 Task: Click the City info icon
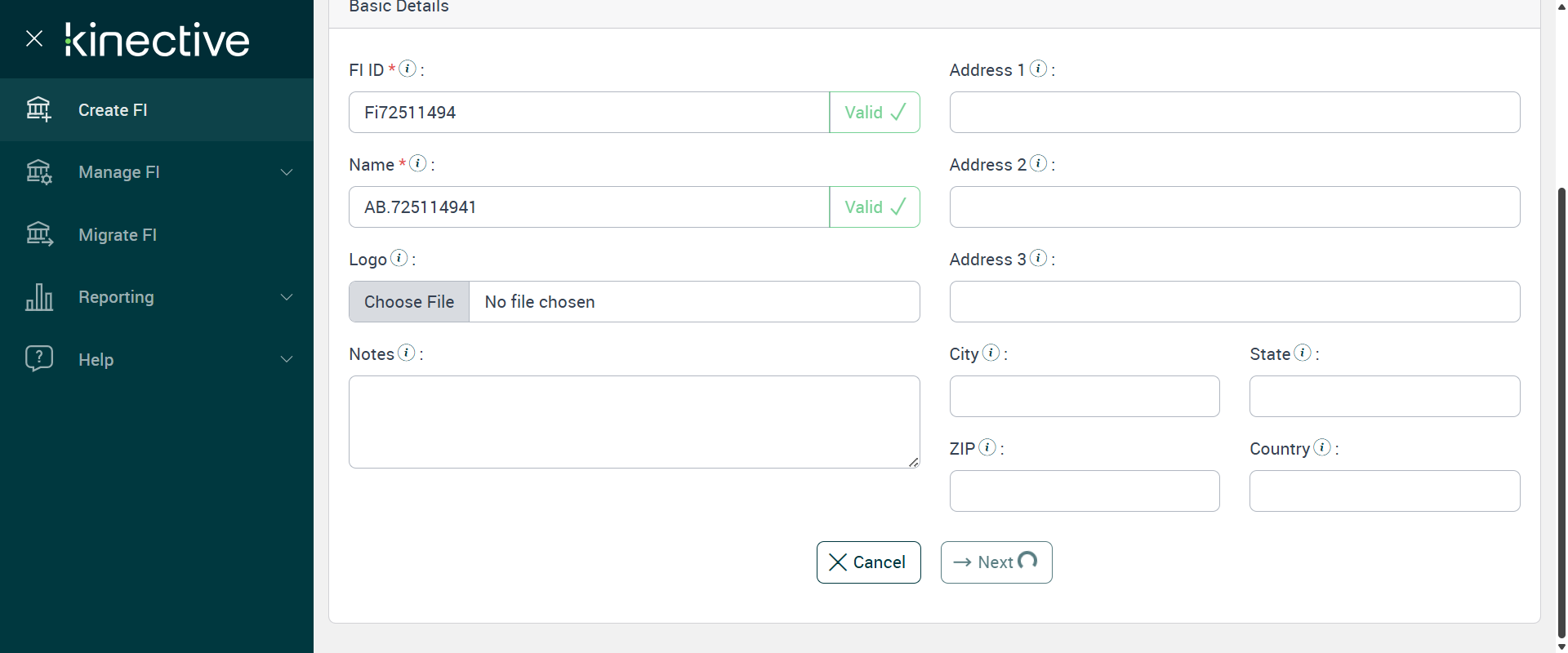(x=991, y=353)
